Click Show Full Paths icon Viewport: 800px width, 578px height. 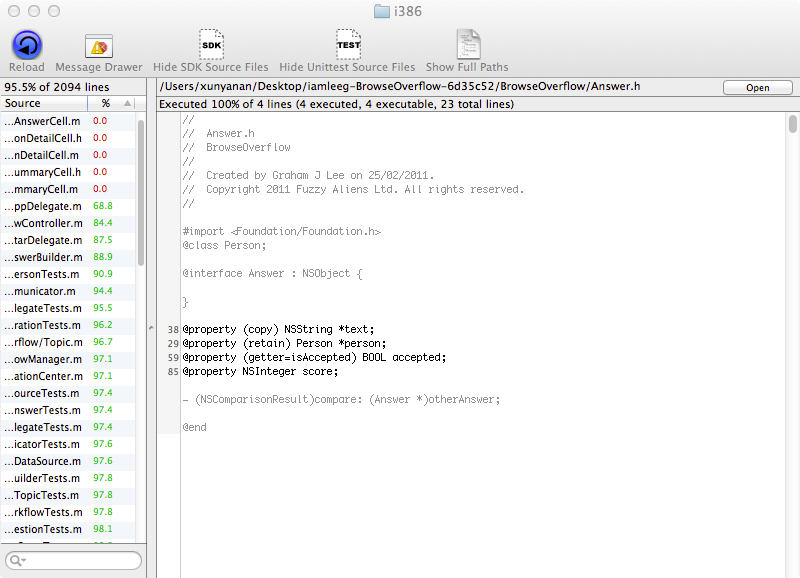(467, 44)
